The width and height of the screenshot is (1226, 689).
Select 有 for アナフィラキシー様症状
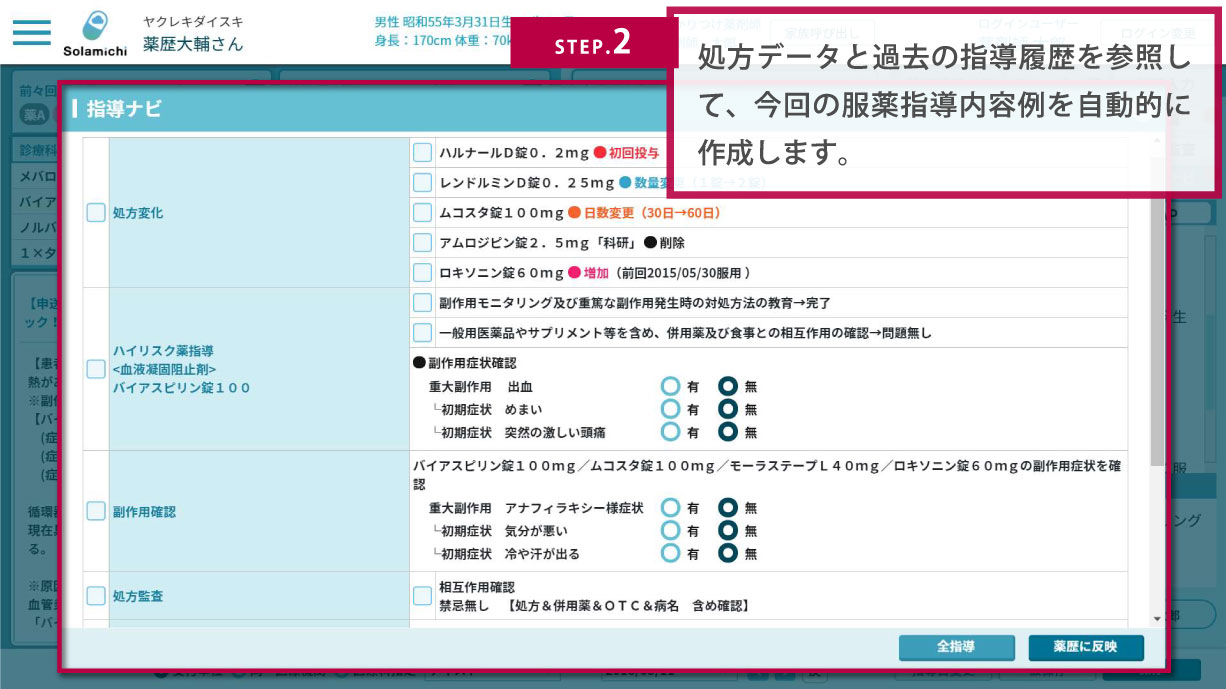(x=670, y=508)
